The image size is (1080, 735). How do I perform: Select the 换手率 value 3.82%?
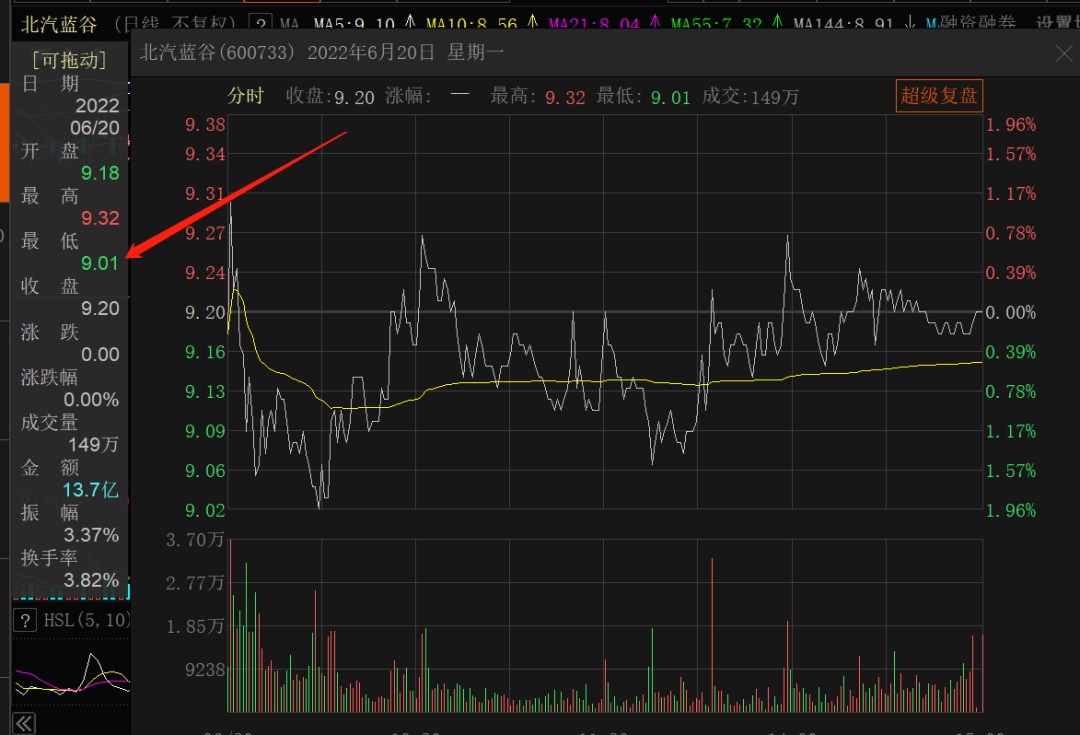pos(91,581)
